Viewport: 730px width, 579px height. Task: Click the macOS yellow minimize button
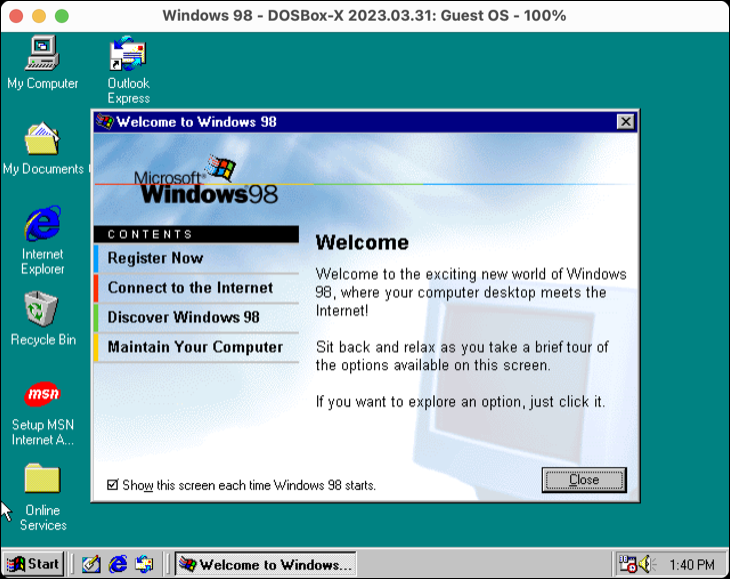coord(39,16)
